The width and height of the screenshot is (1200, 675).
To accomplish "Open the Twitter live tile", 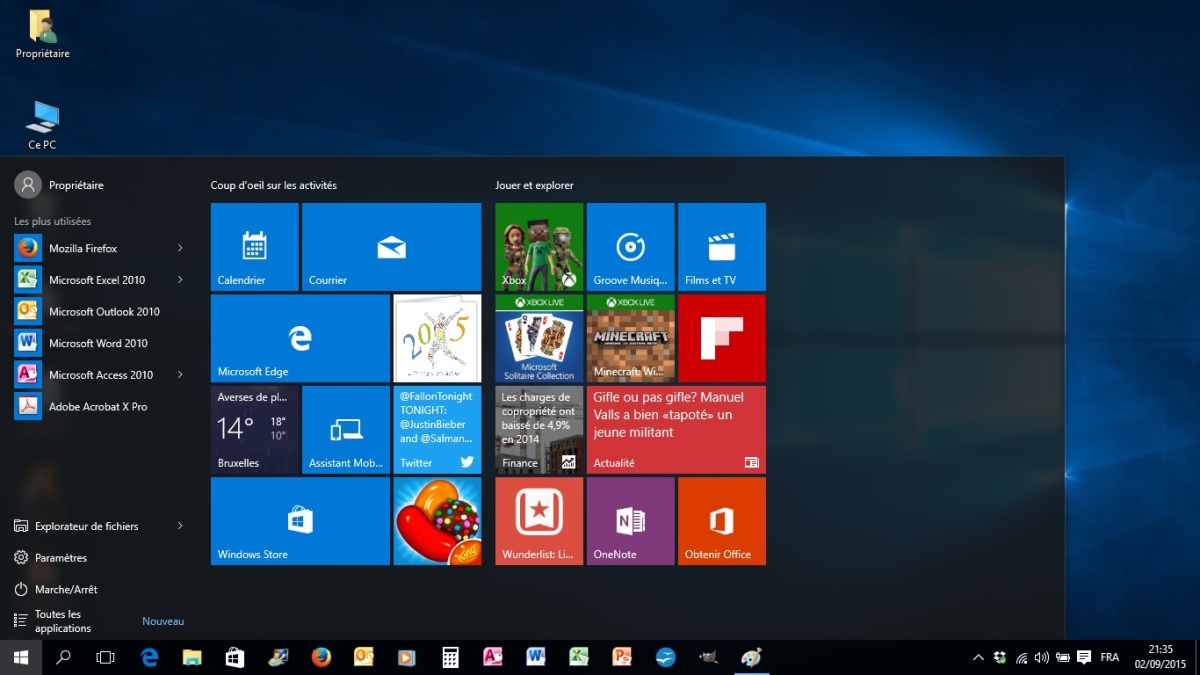I will pyautogui.click(x=437, y=430).
